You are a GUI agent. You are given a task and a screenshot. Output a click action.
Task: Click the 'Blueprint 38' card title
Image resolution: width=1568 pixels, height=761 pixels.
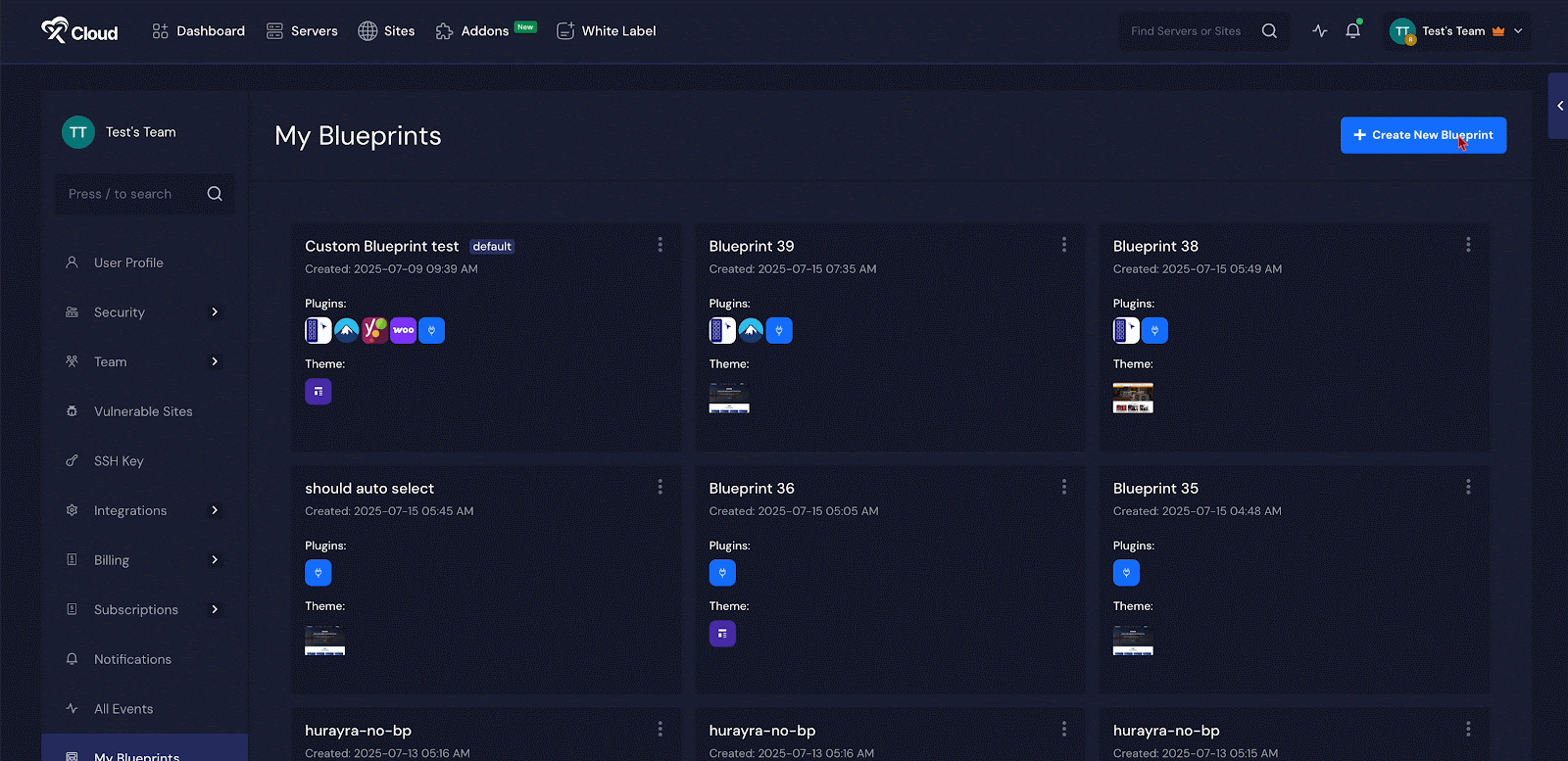click(x=1155, y=246)
